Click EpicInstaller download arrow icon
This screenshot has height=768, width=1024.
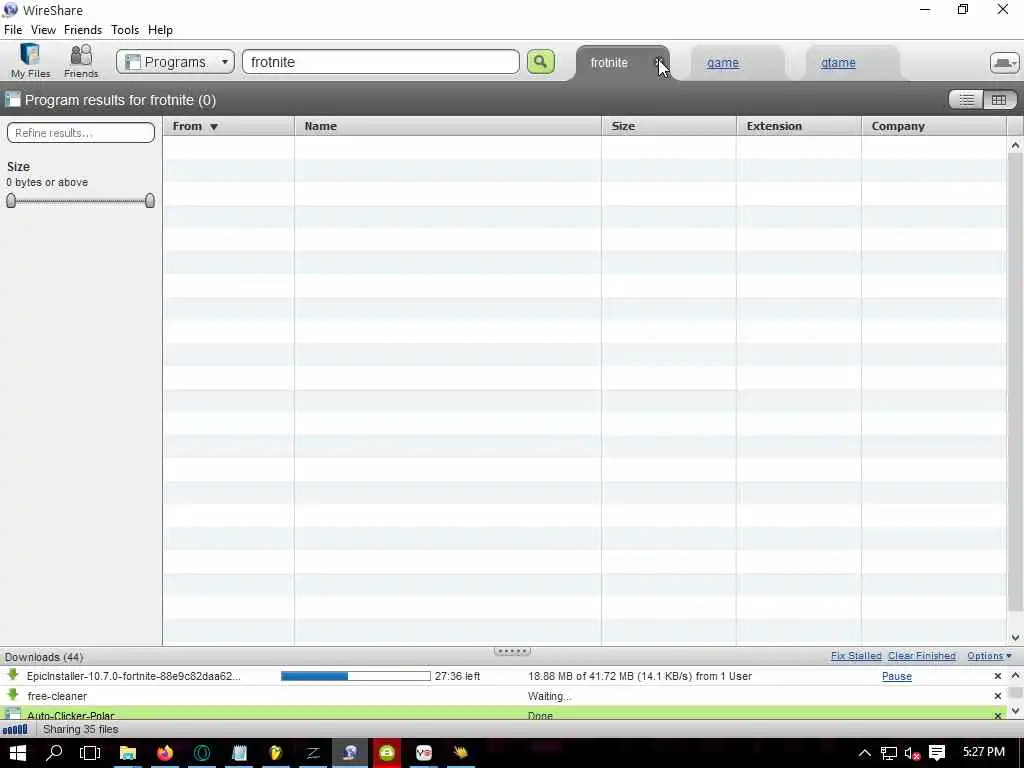click(x=12, y=675)
